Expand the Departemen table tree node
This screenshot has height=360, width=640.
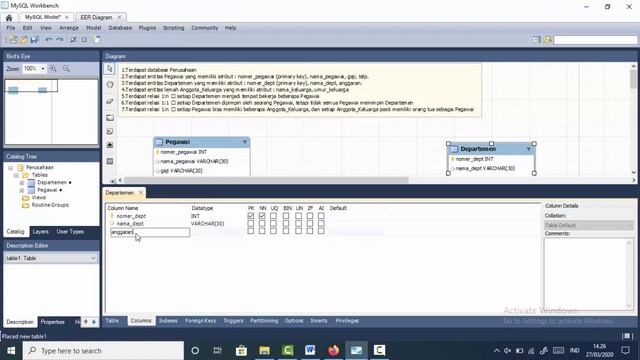pos(22,182)
